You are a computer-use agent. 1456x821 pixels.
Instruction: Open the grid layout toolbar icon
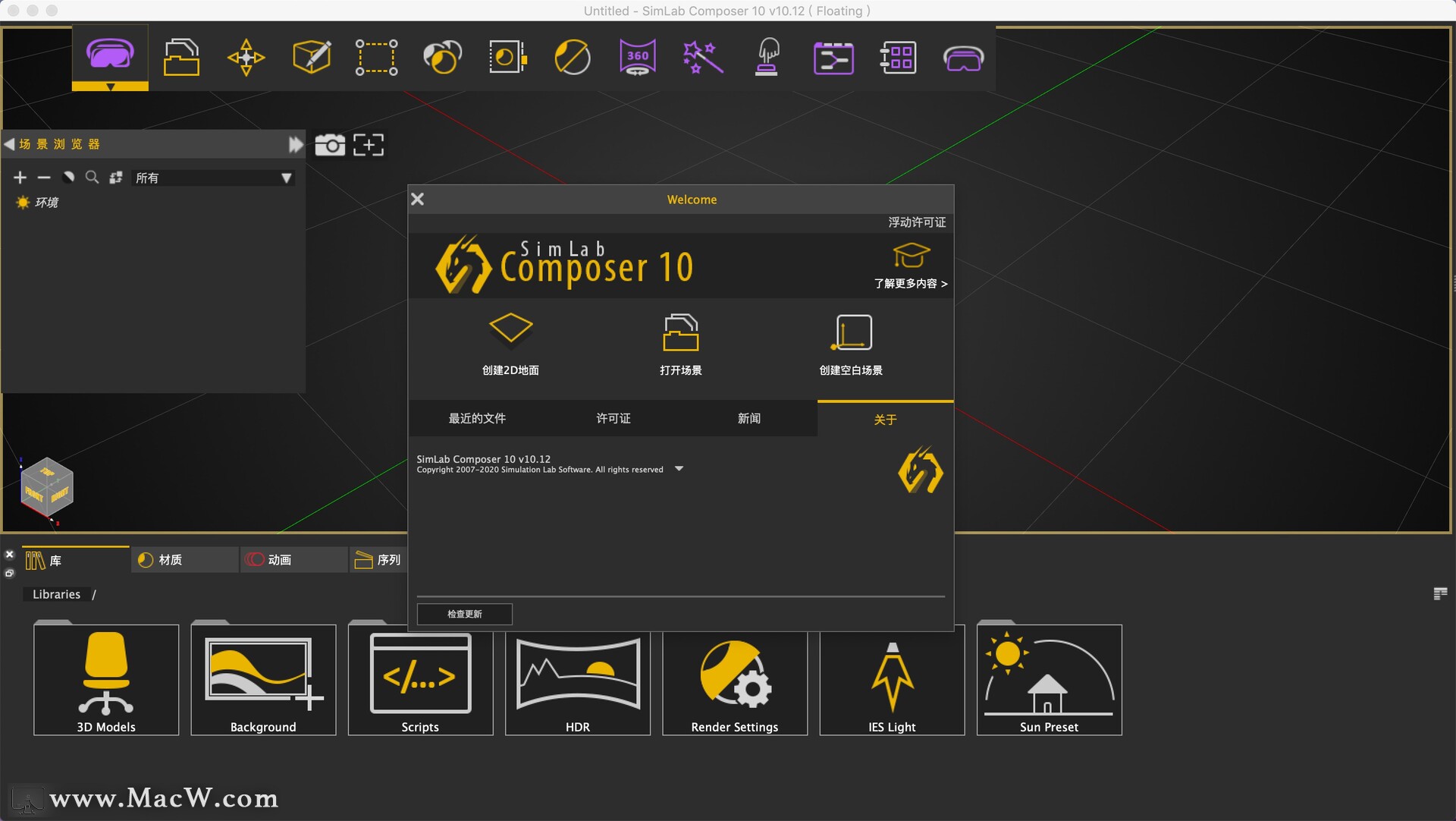[898, 58]
